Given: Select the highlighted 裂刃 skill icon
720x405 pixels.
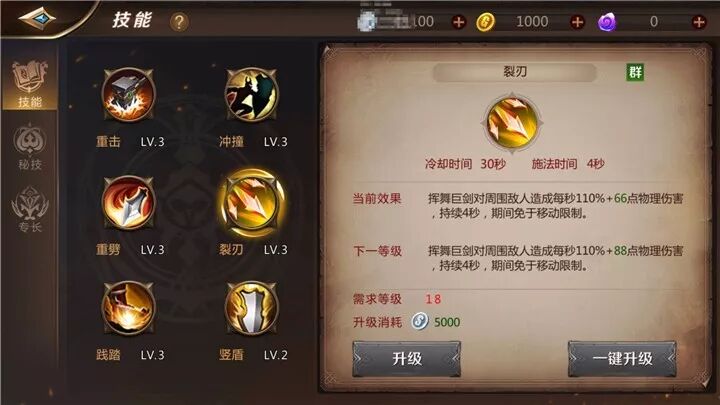Looking at the screenshot, I should pos(251,202).
